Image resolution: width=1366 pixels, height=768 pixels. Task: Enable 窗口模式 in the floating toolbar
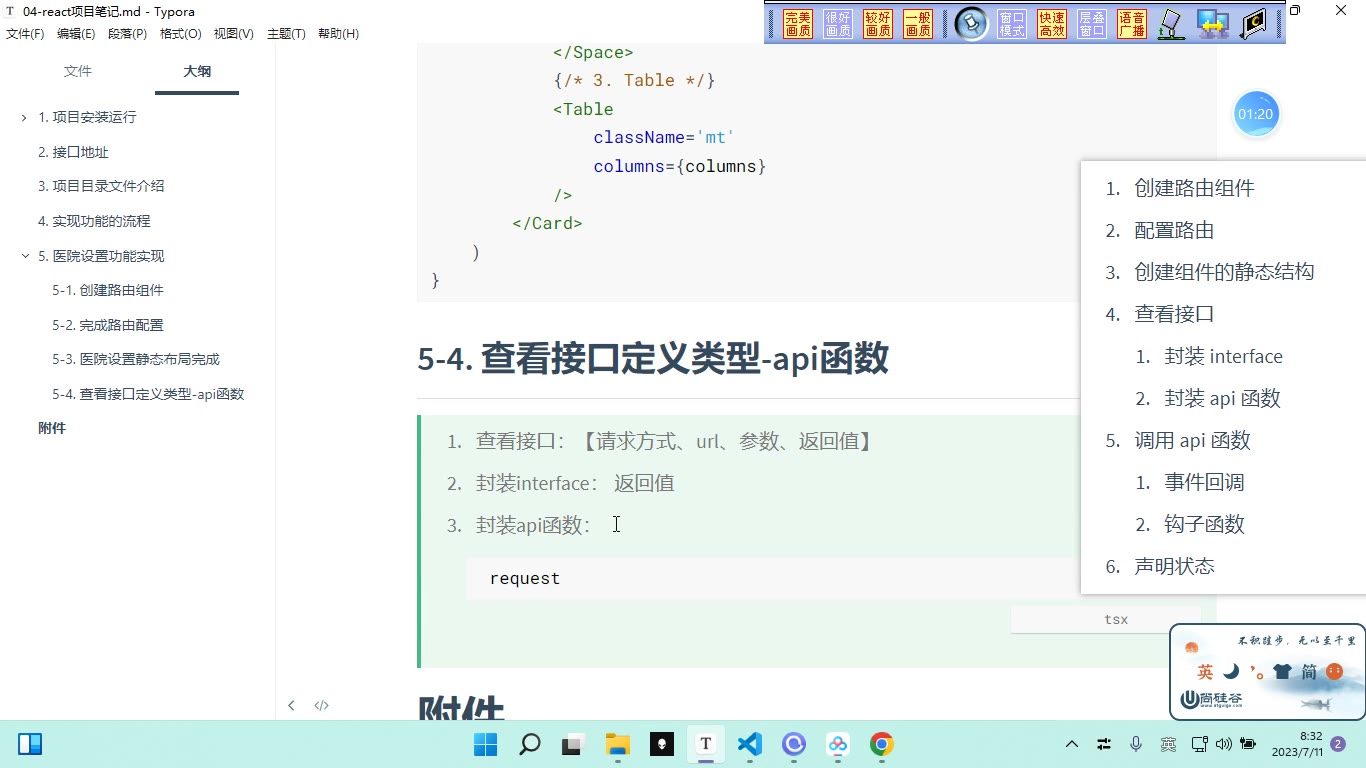(x=1012, y=24)
